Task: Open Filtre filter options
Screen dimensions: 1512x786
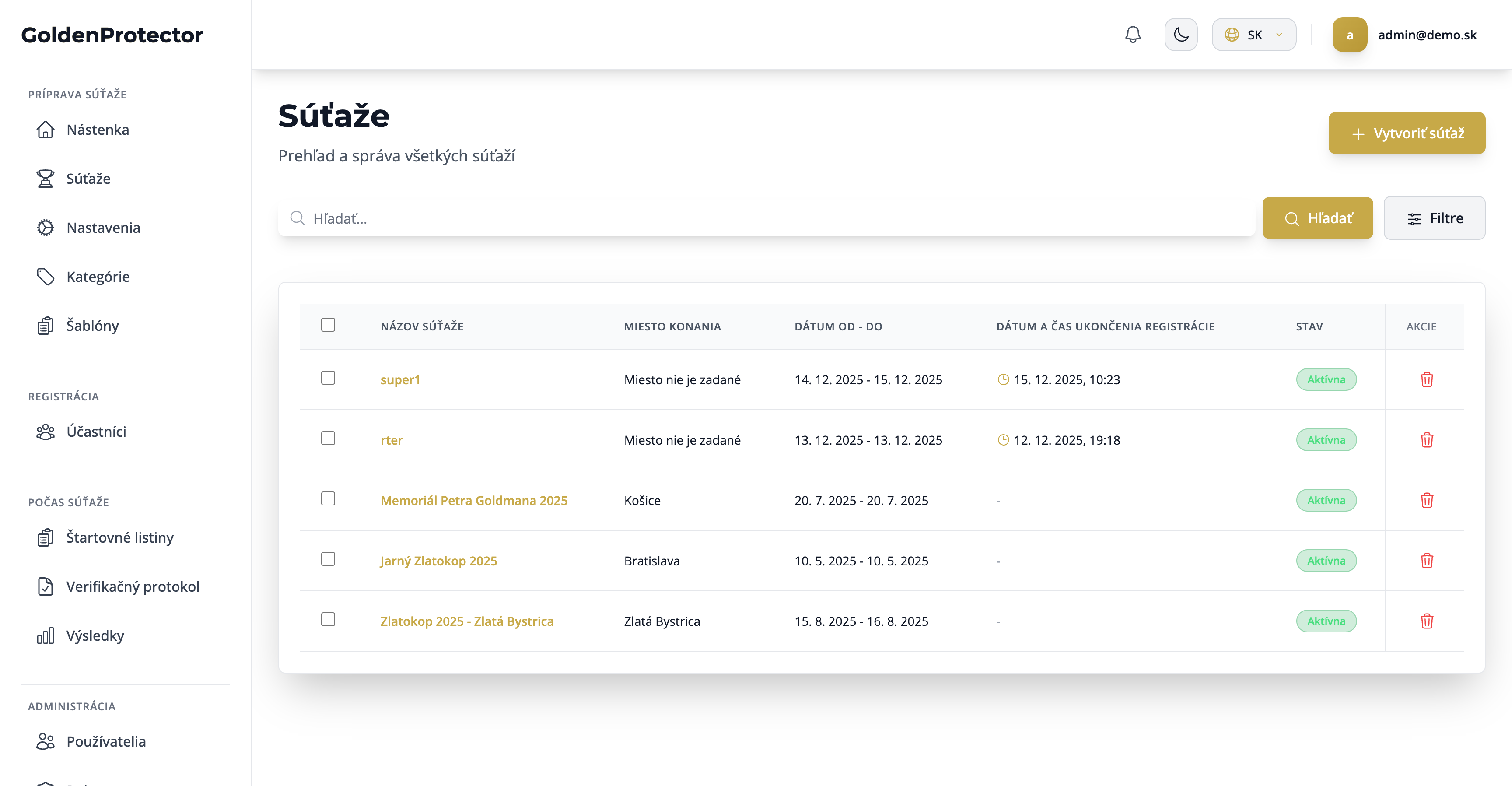Action: click(1434, 218)
